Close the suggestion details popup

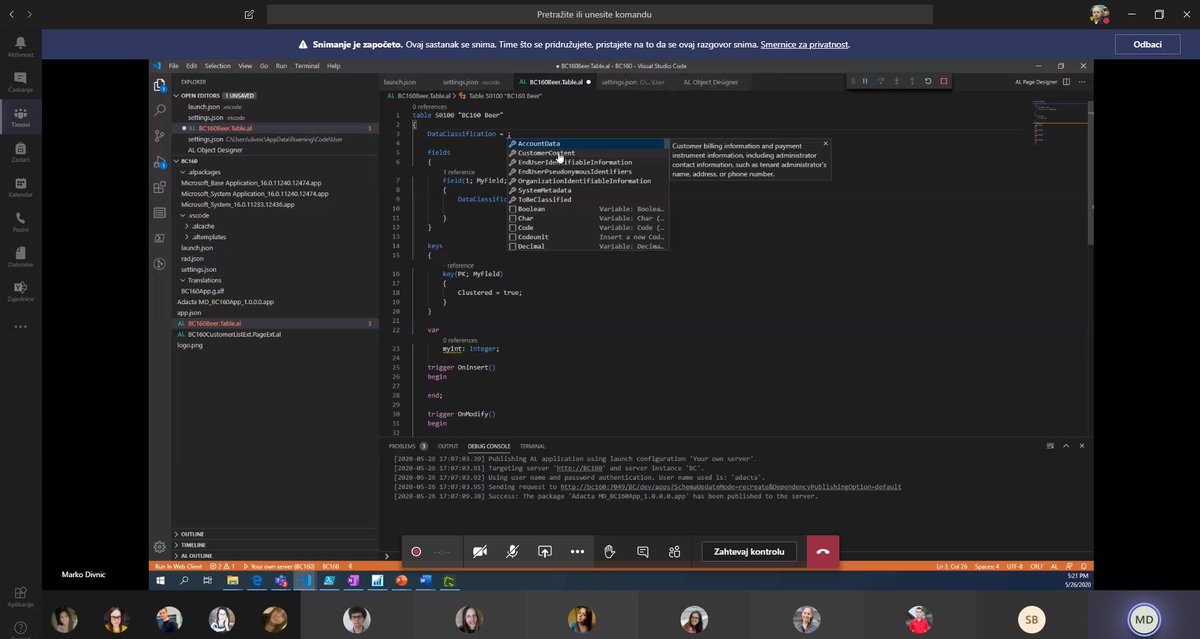825,144
